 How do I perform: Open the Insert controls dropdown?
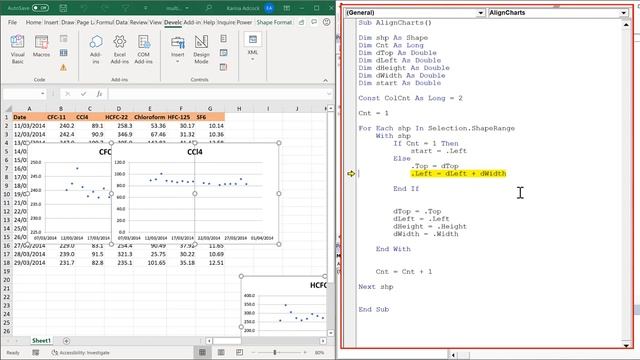(178, 49)
